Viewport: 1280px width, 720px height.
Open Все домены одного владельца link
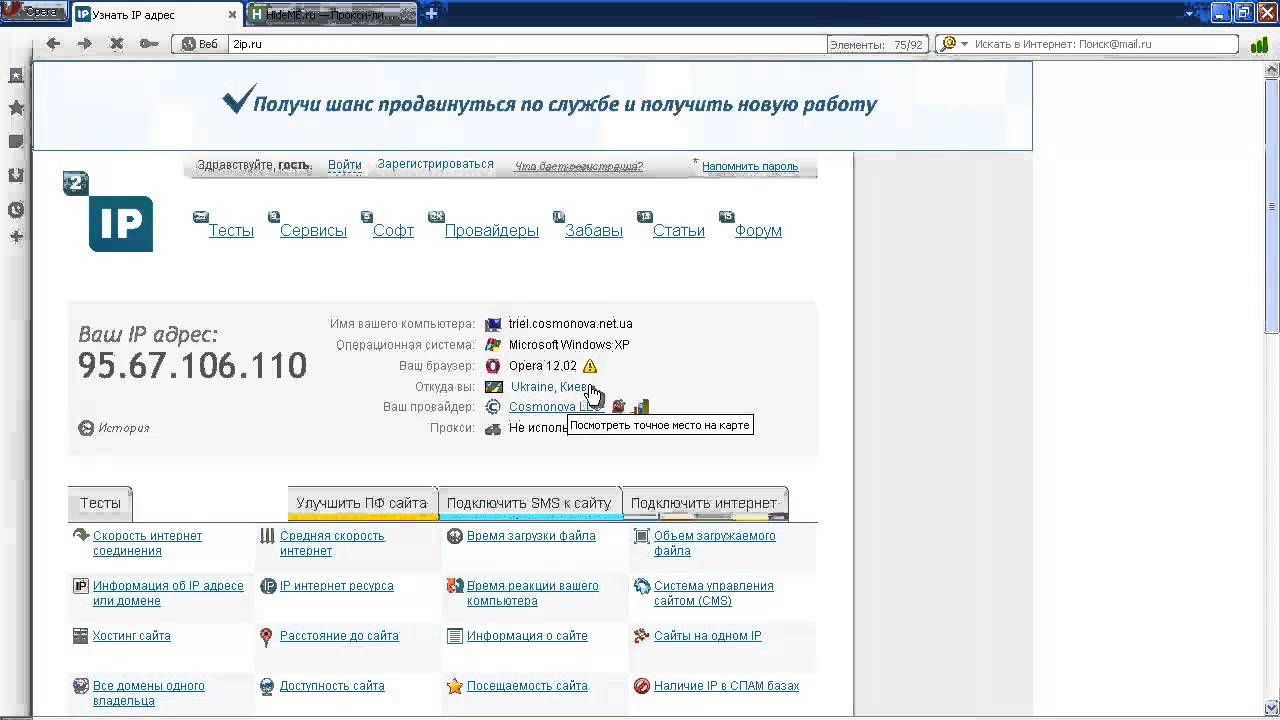(149, 693)
